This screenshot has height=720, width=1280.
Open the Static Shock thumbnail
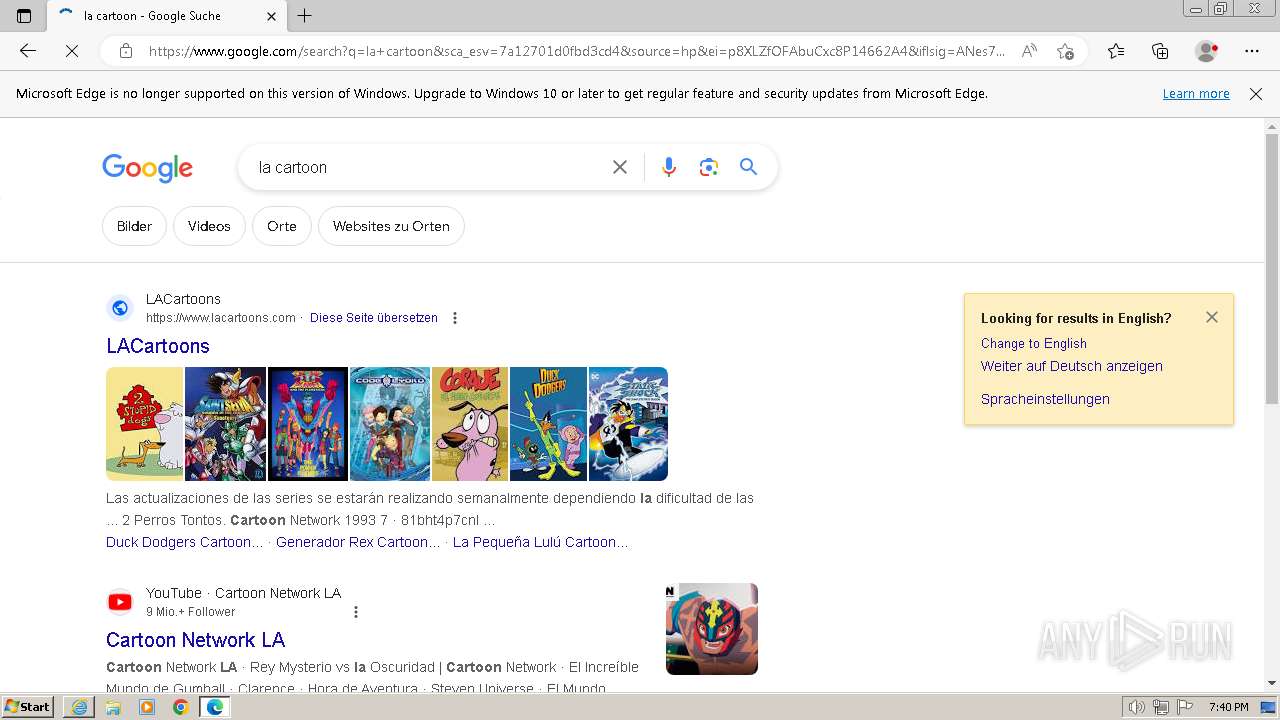pyautogui.click(x=628, y=424)
